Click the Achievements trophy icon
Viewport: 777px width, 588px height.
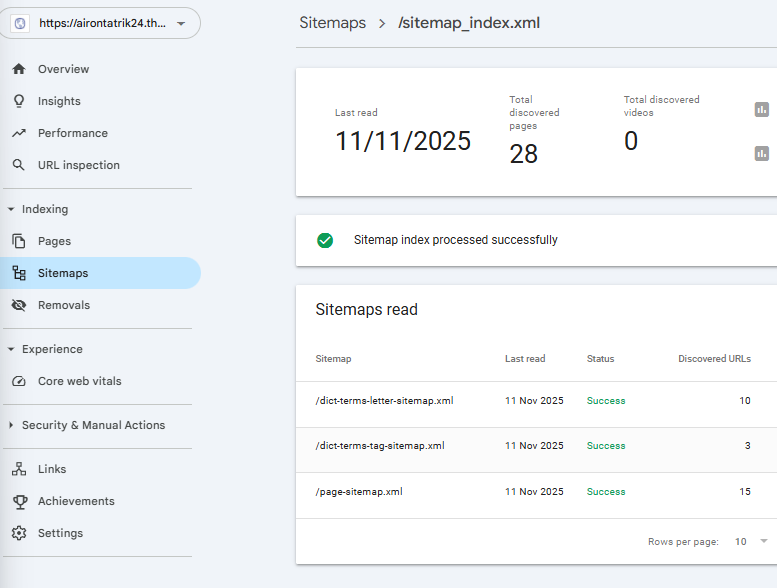click(18, 501)
